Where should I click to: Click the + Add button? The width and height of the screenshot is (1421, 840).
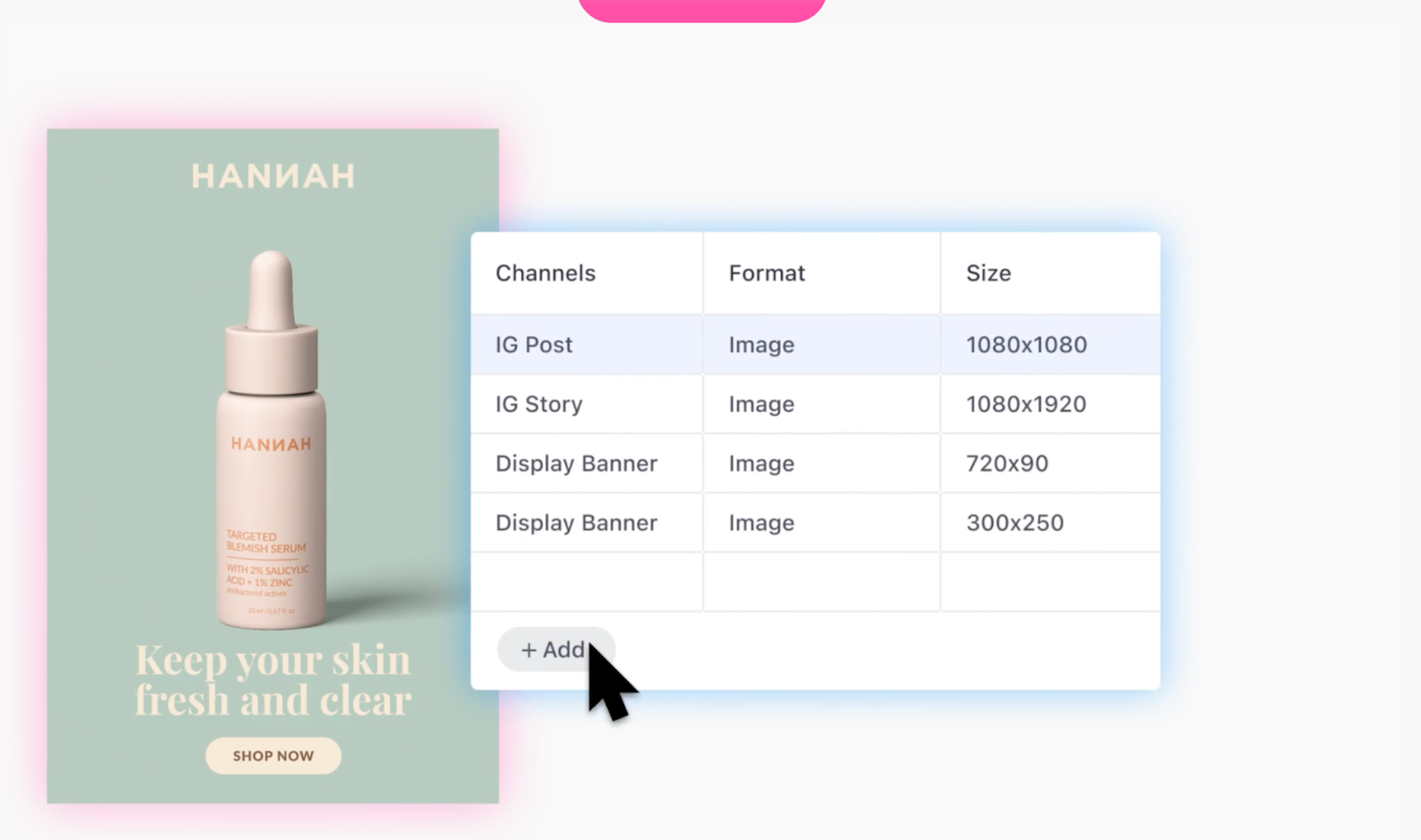pyautogui.click(x=552, y=650)
